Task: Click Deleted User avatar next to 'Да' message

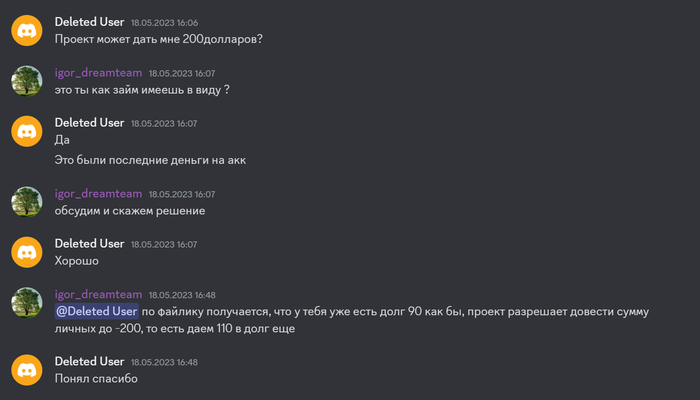Action: [x=27, y=131]
